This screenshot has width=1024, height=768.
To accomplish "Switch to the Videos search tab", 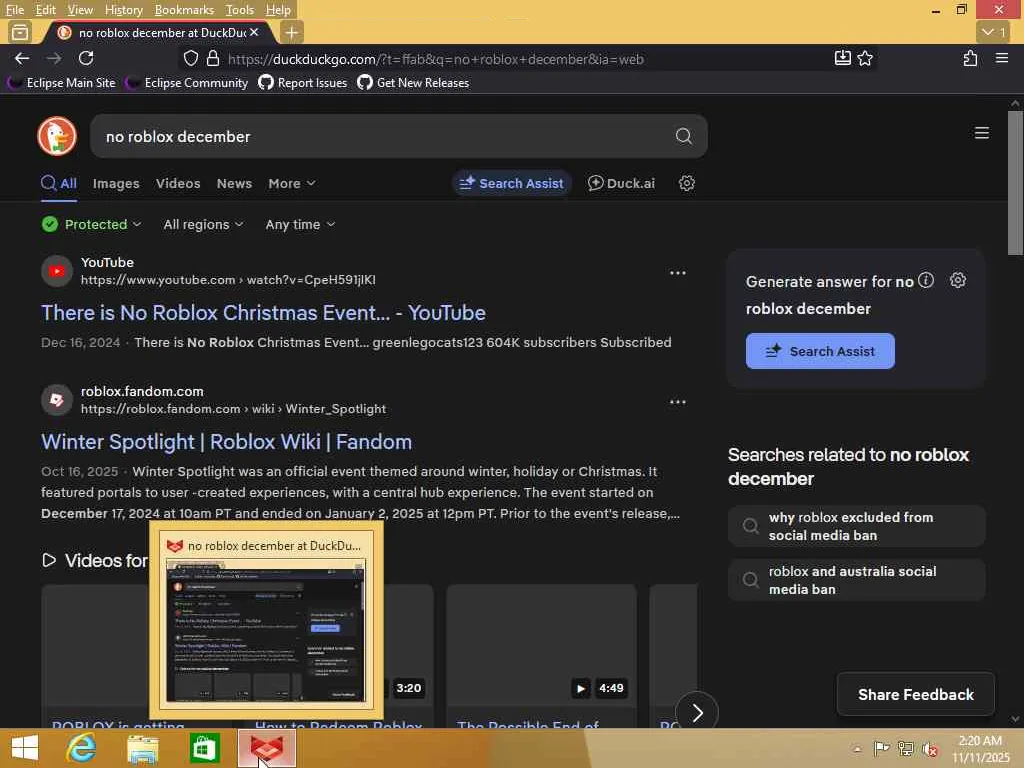I will (x=178, y=184).
